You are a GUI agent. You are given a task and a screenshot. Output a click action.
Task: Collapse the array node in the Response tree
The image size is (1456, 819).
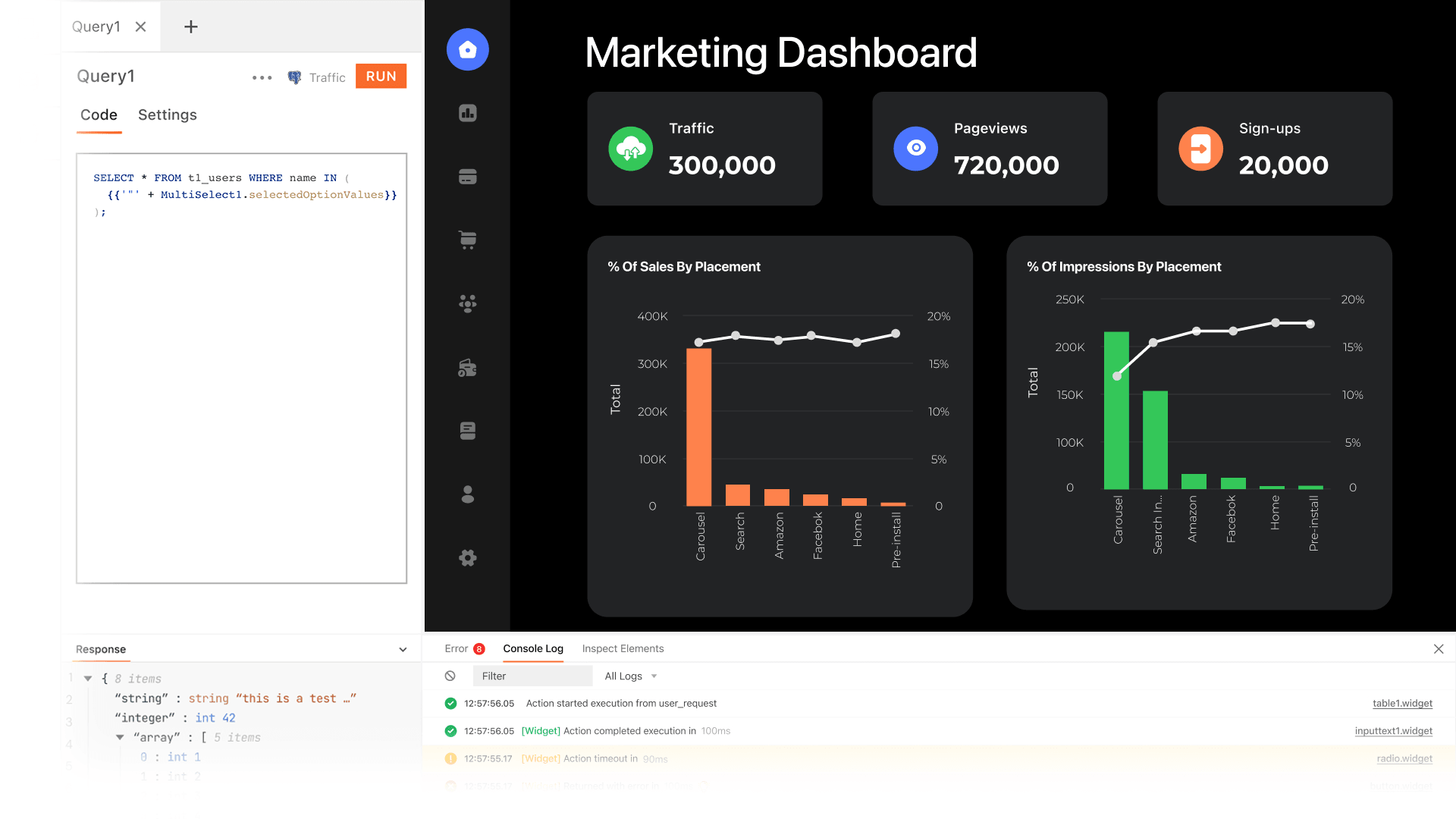click(120, 737)
